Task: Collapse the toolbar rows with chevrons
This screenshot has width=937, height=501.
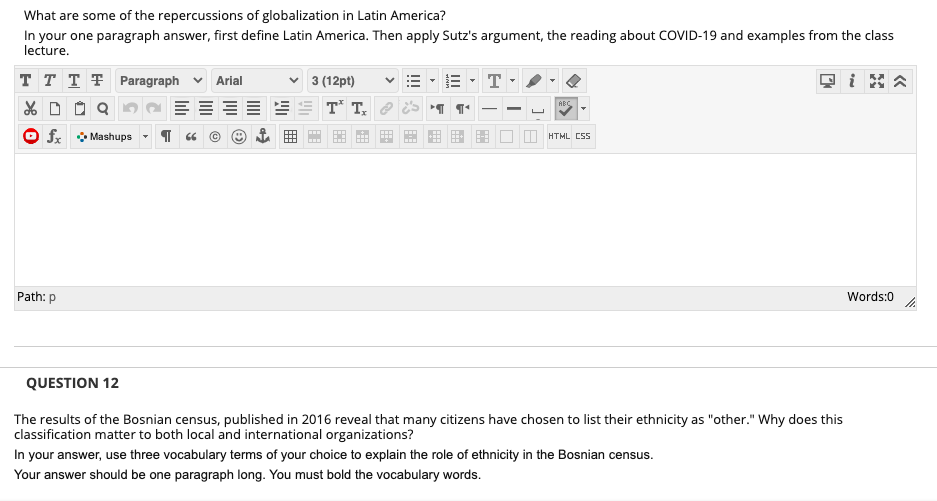Action: pos(901,81)
